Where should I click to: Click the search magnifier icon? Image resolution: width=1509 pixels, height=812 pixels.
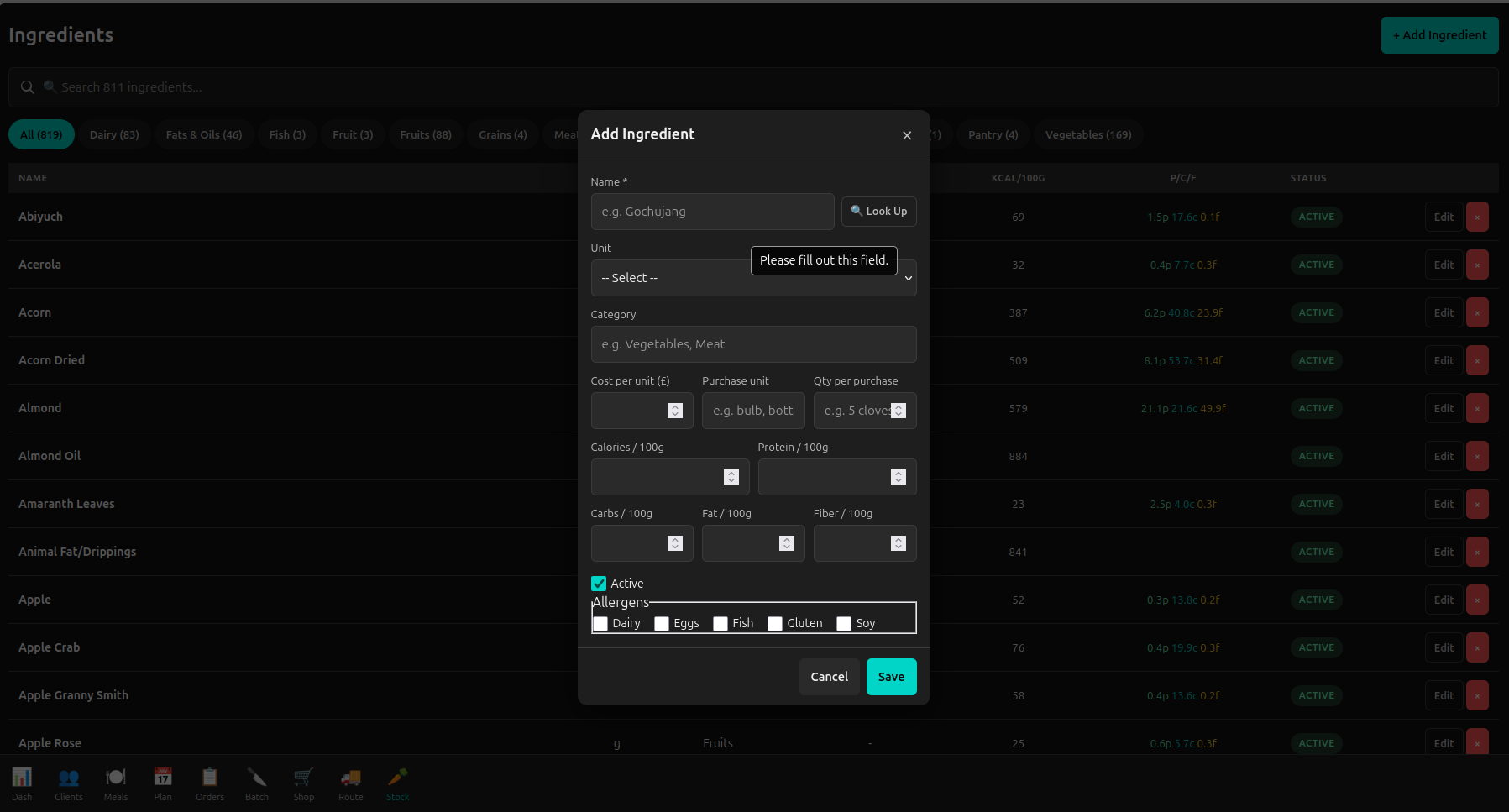[x=28, y=87]
